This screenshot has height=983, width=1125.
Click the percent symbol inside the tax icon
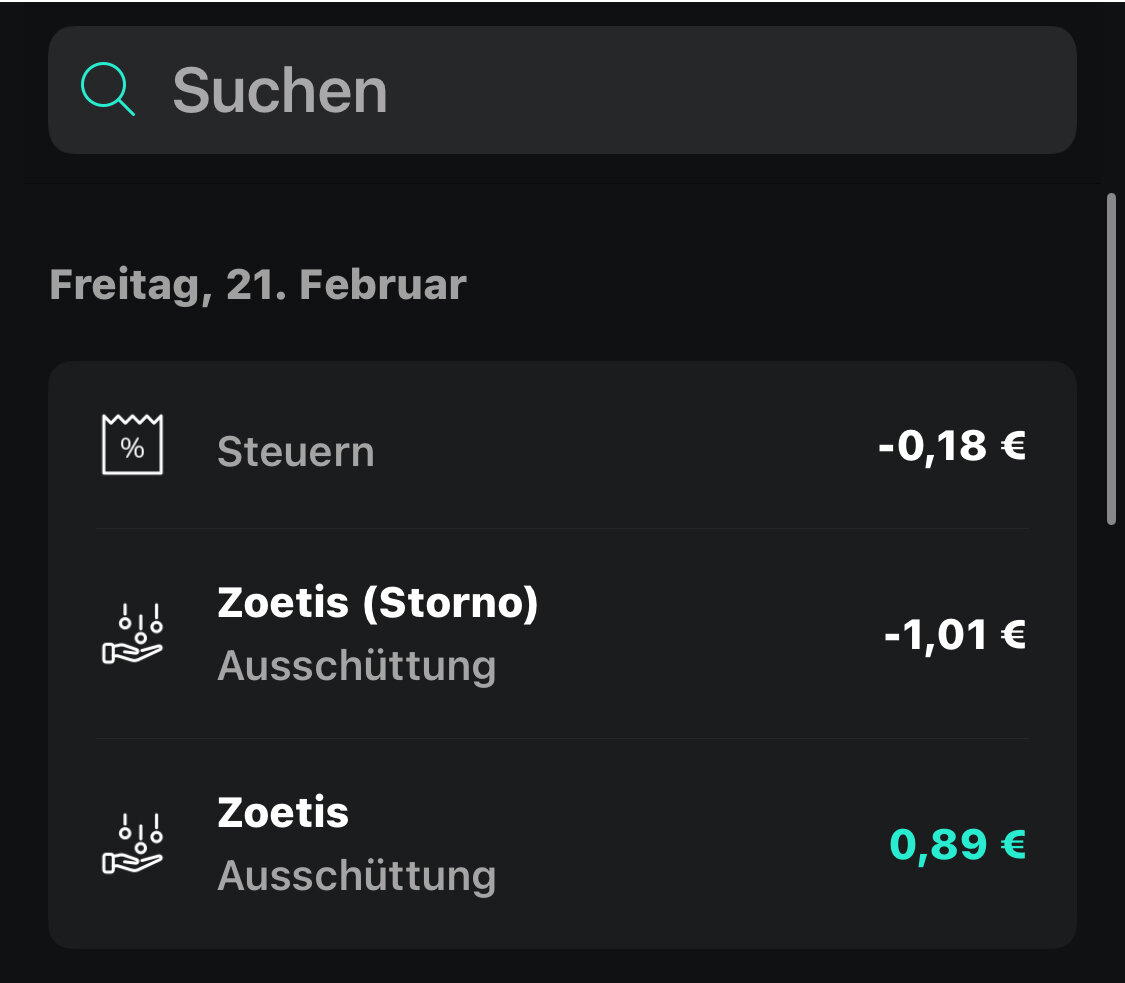click(132, 450)
